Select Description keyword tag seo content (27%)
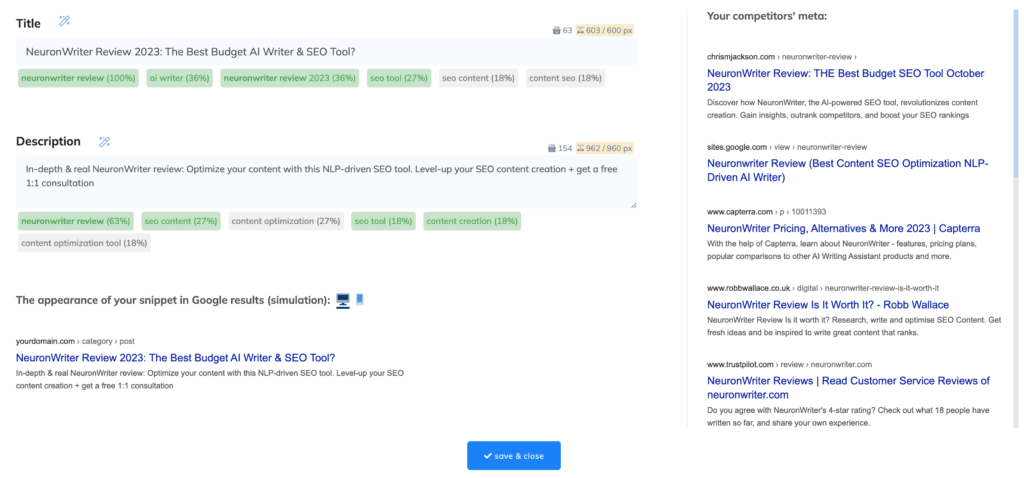1024x478 pixels. point(181,221)
